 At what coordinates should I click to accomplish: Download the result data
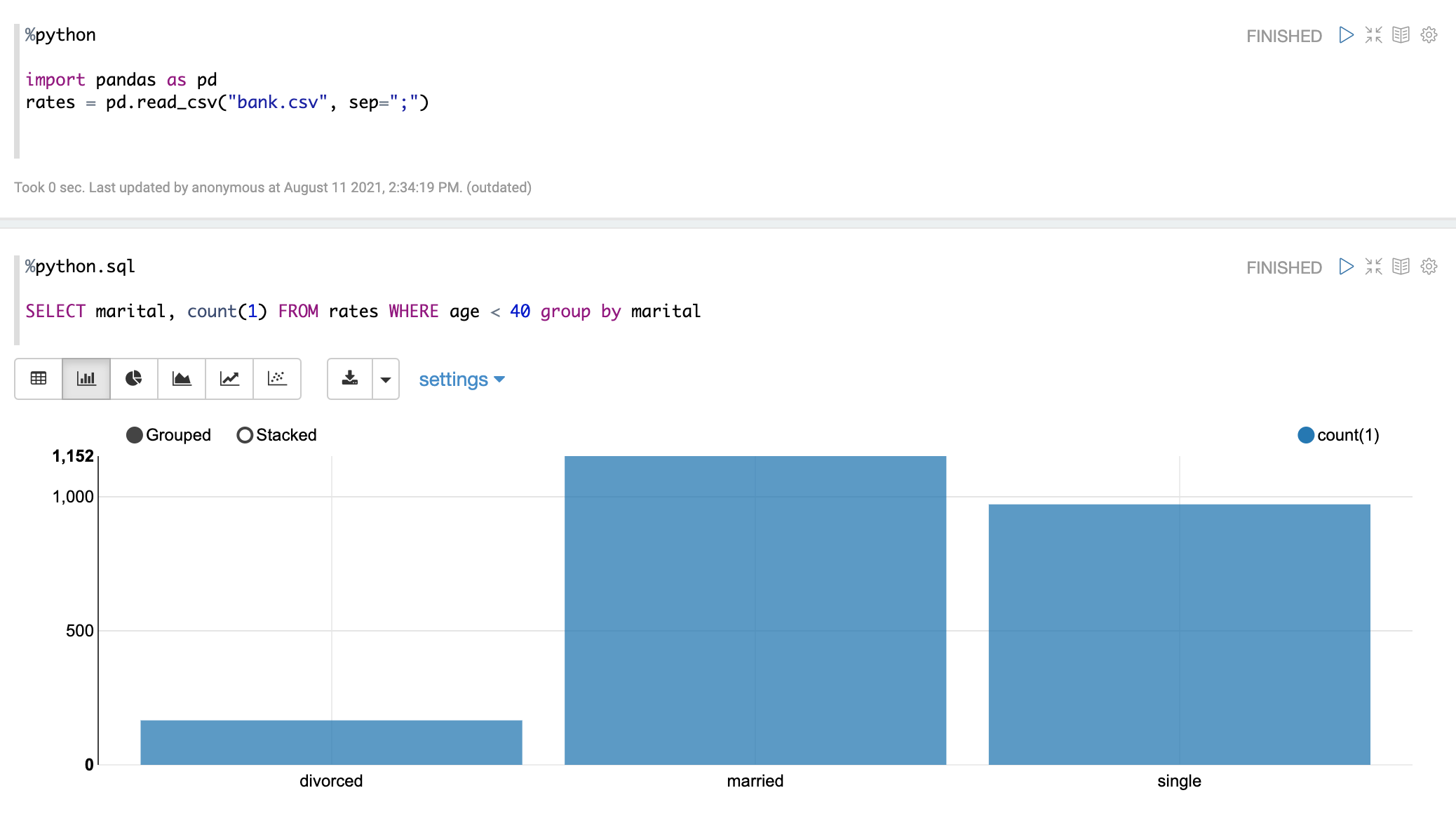350,379
